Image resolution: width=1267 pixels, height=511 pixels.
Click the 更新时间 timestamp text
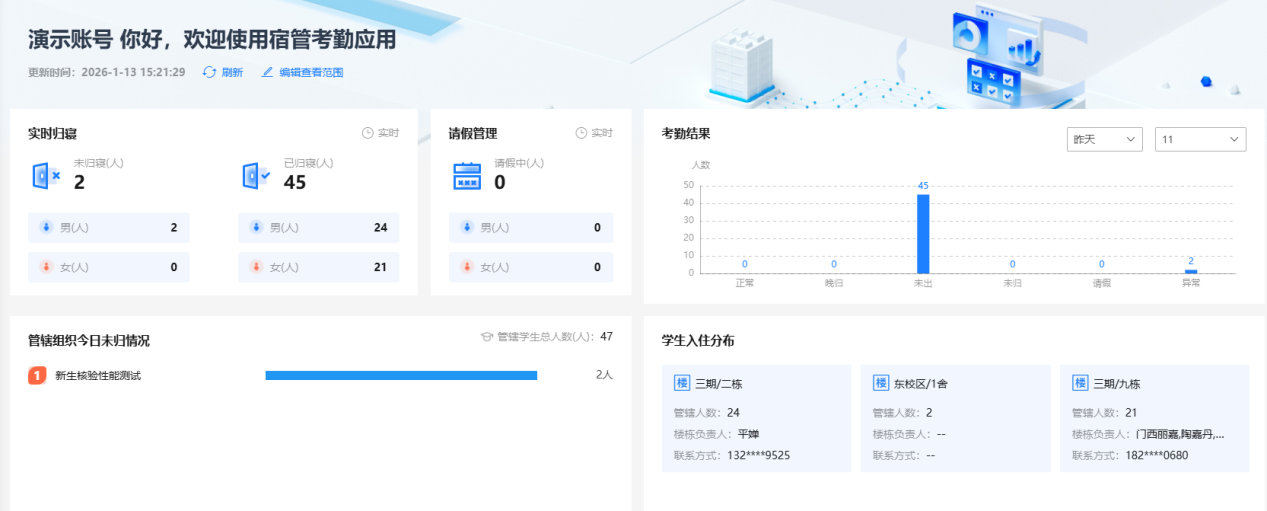click(x=106, y=72)
